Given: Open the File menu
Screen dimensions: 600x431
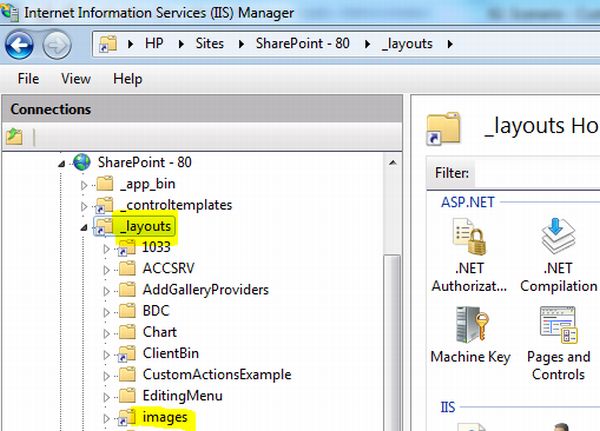Looking at the screenshot, I should click(28, 79).
